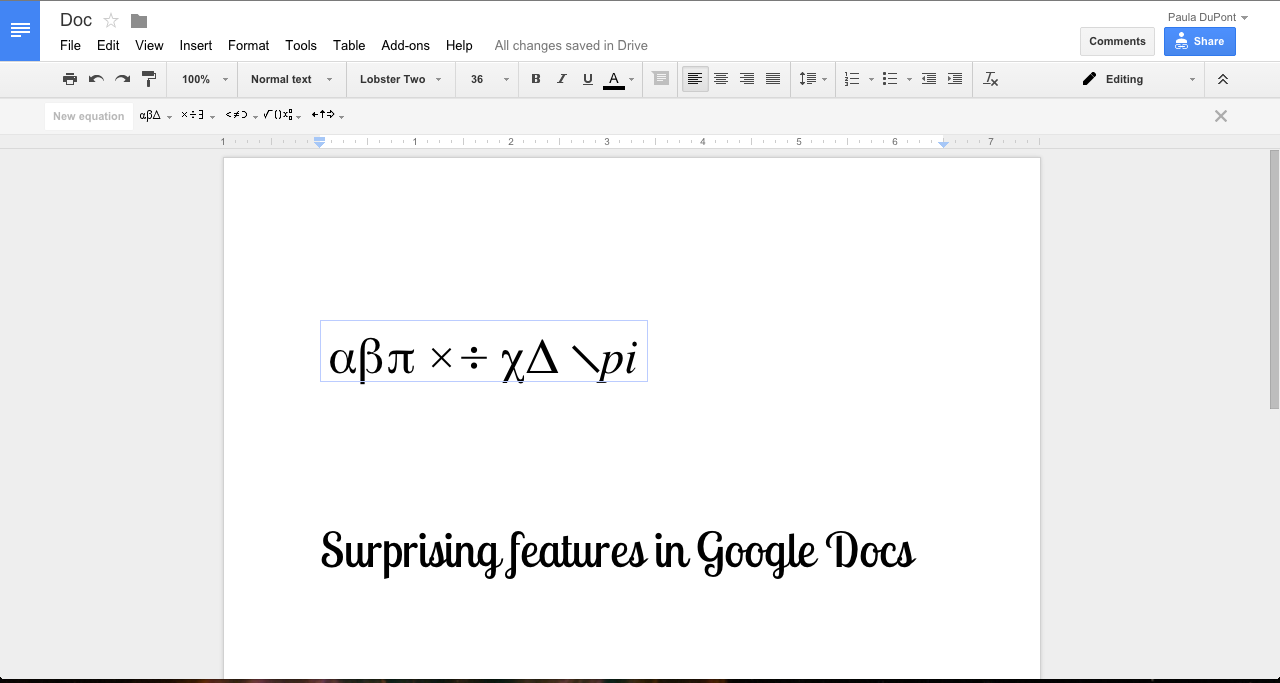This screenshot has height=683, width=1280.
Task: Click the numbered list icon
Action: tap(852, 79)
